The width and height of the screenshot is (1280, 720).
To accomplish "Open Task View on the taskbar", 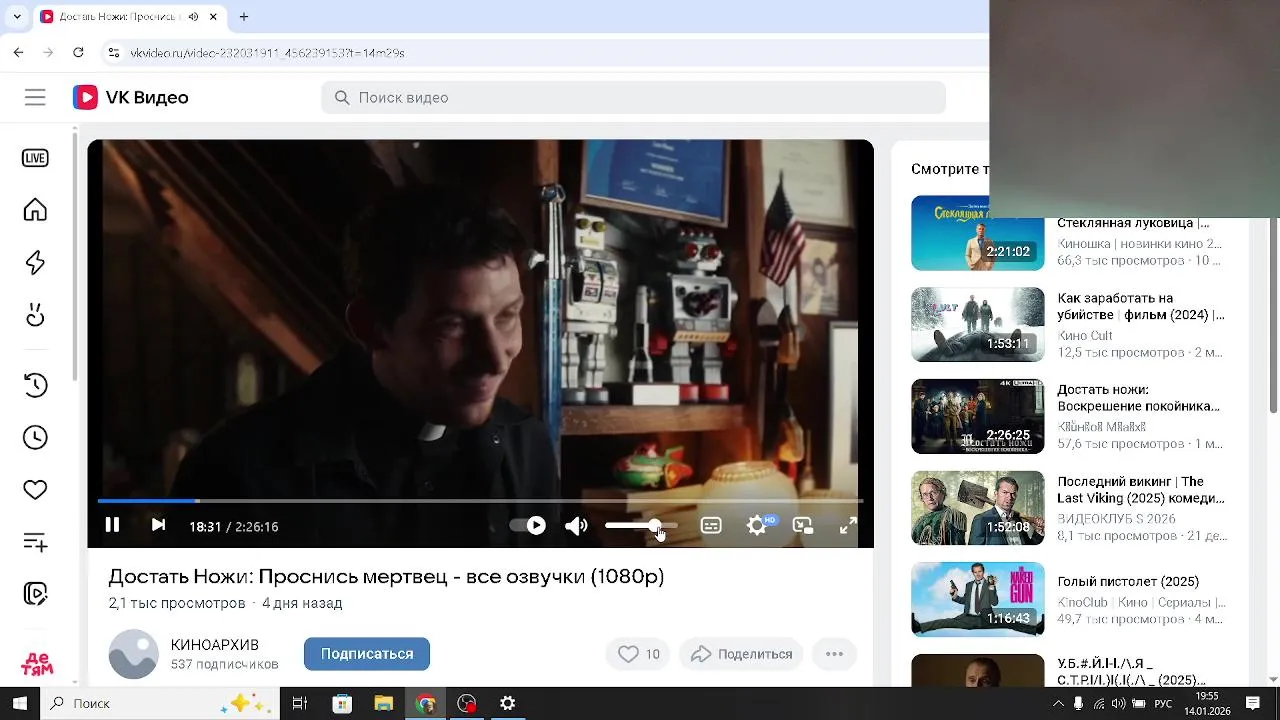I will tap(299, 704).
